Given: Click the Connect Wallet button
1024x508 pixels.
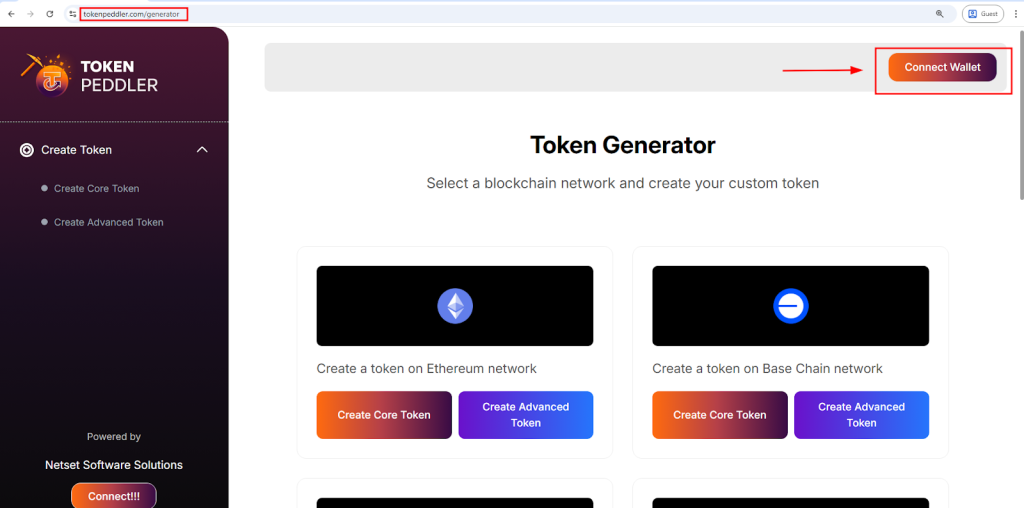Looking at the screenshot, I should 942,67.
